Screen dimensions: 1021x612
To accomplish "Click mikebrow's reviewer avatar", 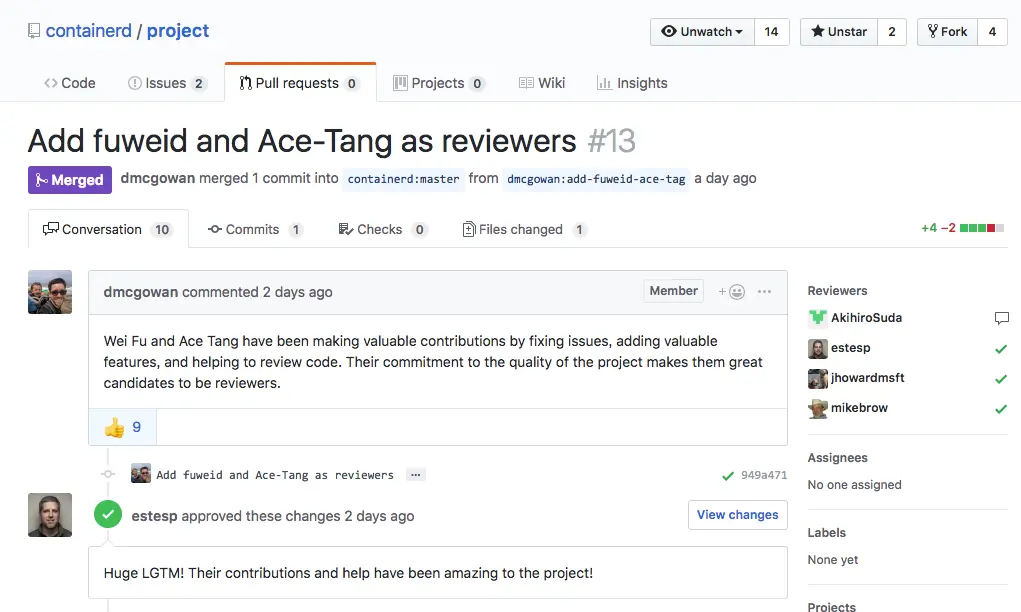I will pyautogui.click(x=818, y=408).
